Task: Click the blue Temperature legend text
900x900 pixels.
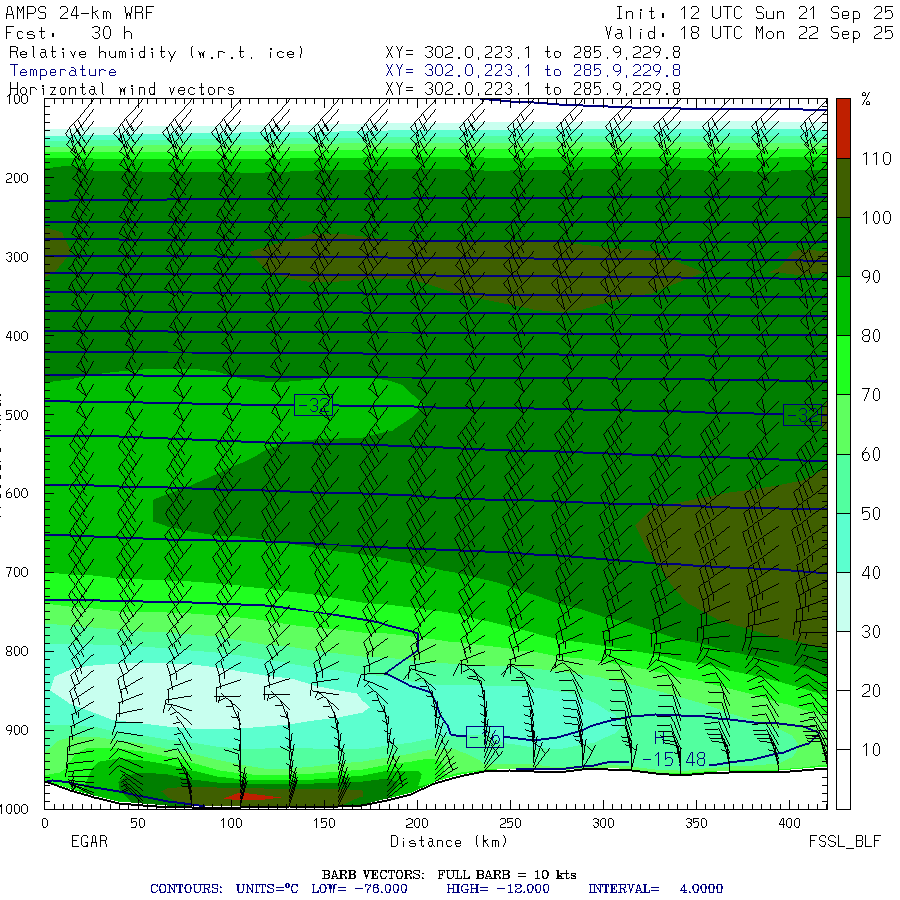Action: coord(63,71)
